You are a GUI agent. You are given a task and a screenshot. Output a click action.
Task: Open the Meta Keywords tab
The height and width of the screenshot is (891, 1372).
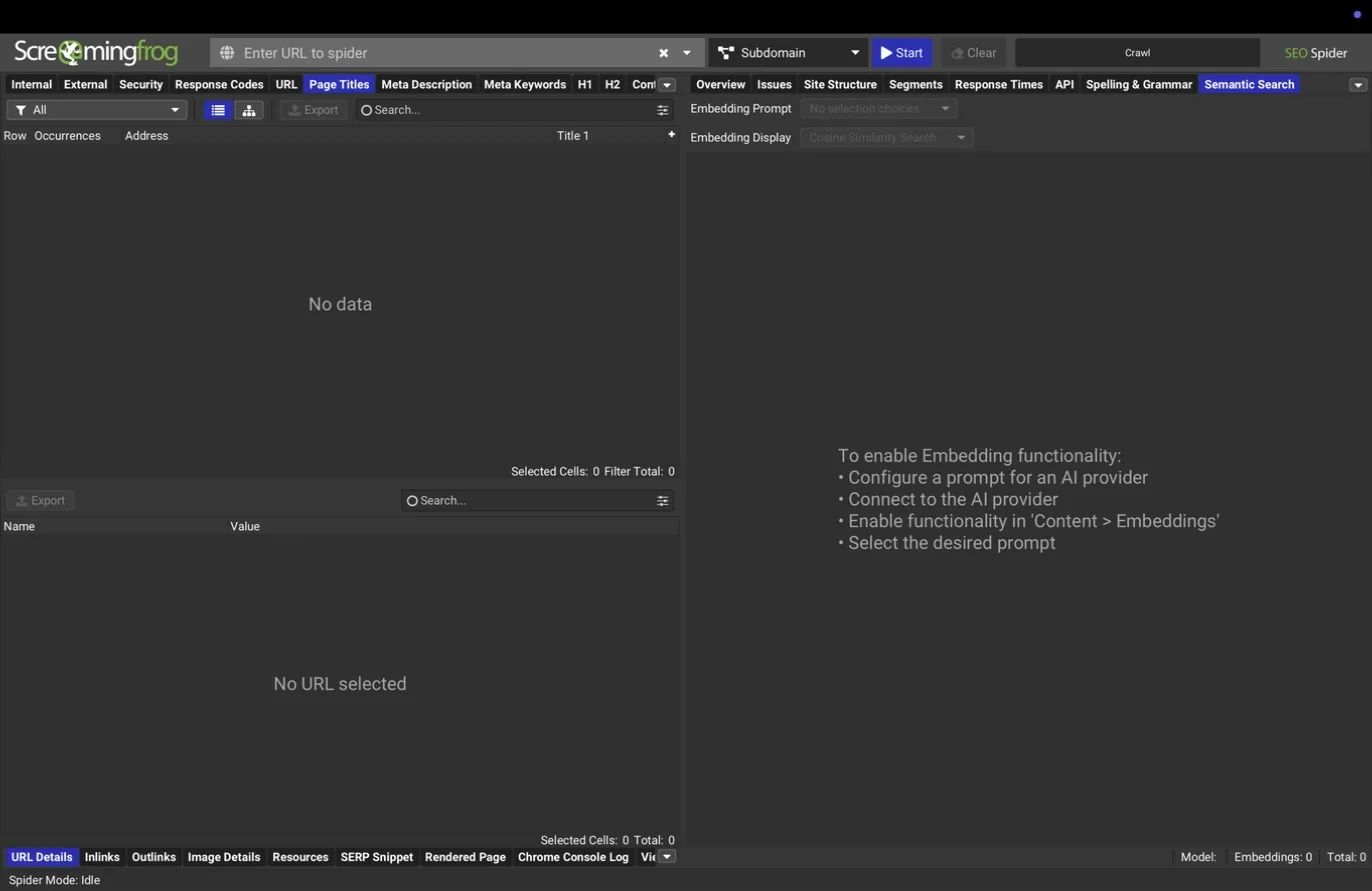(x=525, y=84)
